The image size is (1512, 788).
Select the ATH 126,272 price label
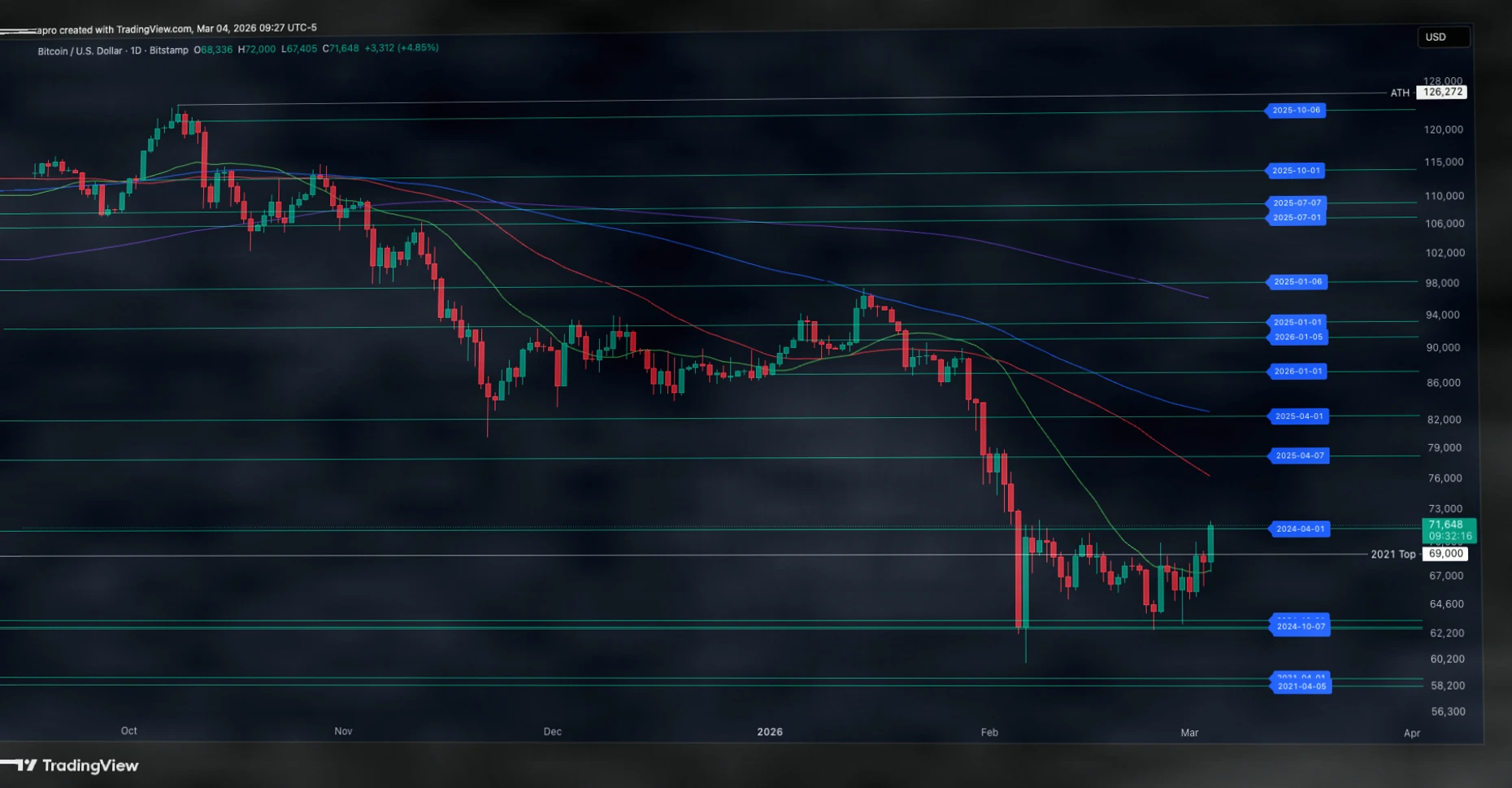point(1443,93)
